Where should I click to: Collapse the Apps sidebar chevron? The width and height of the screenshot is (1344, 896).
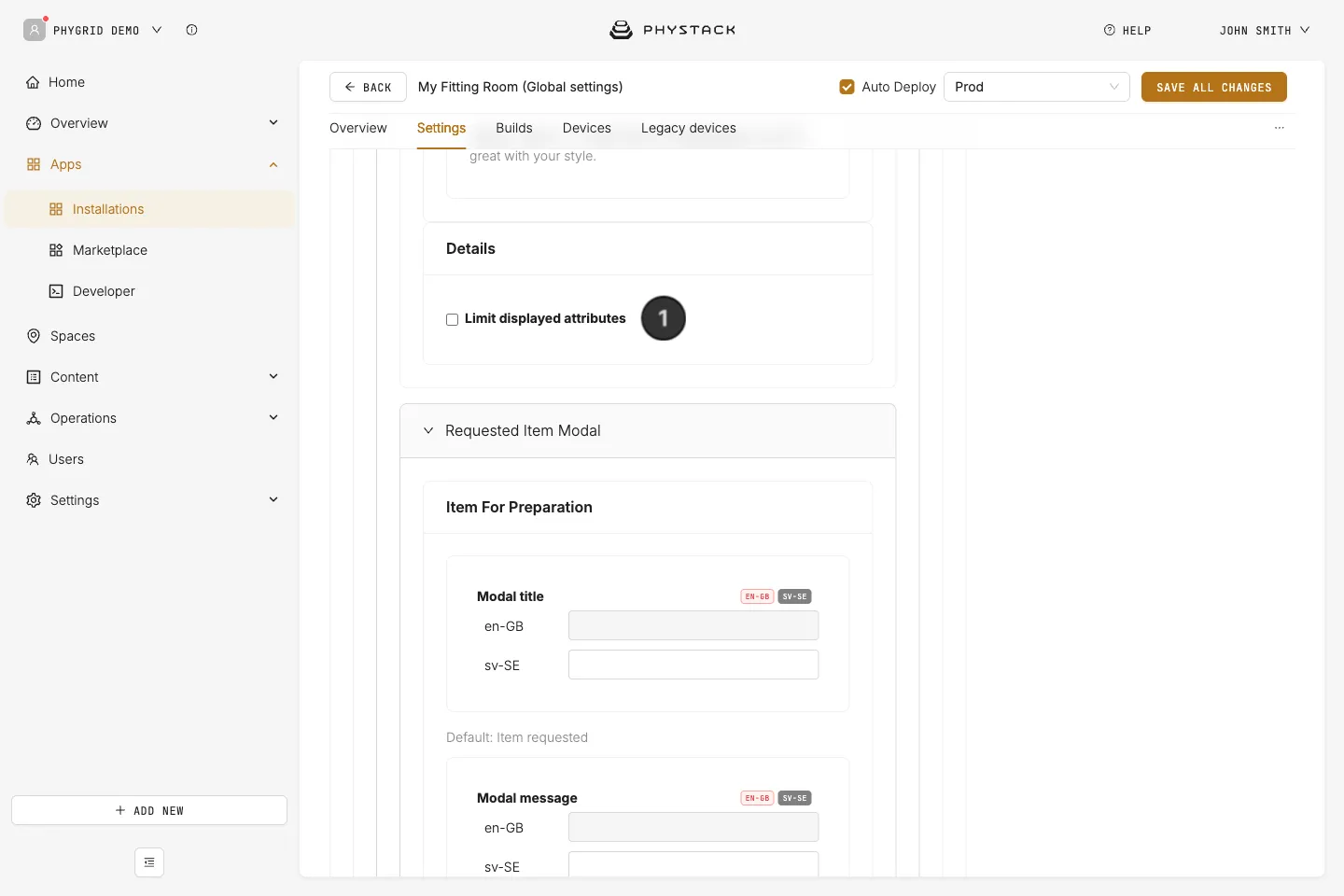coord(273,164)
